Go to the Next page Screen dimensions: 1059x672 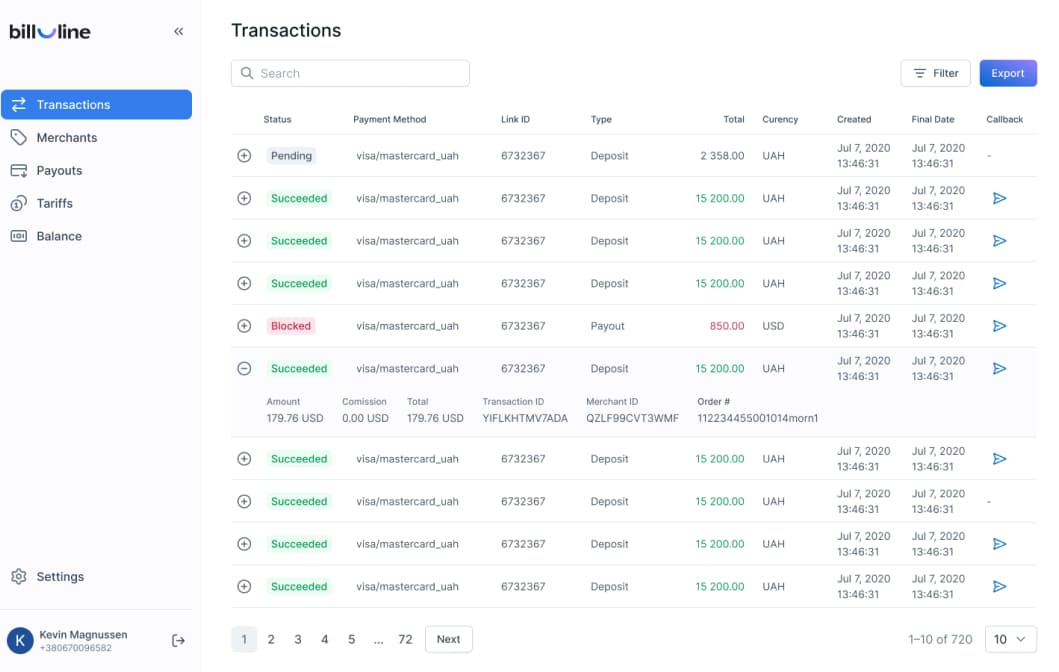tap(448, 639)
